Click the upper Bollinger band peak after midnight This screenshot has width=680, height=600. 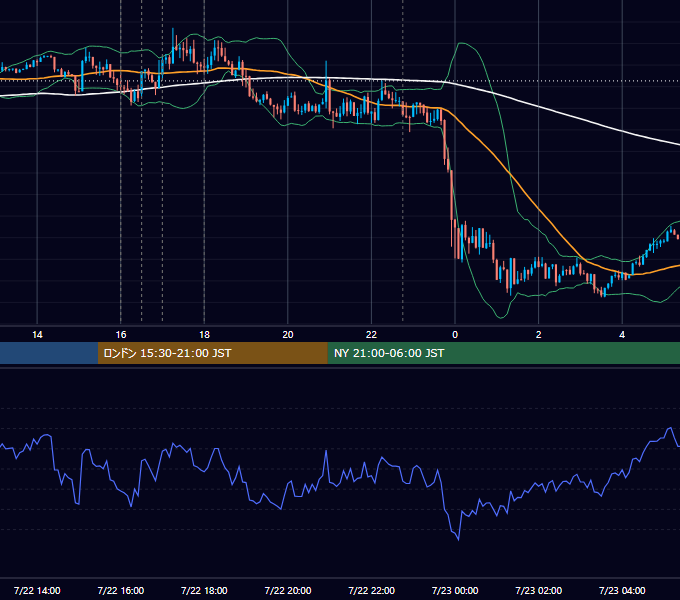[x=461, y=43]
